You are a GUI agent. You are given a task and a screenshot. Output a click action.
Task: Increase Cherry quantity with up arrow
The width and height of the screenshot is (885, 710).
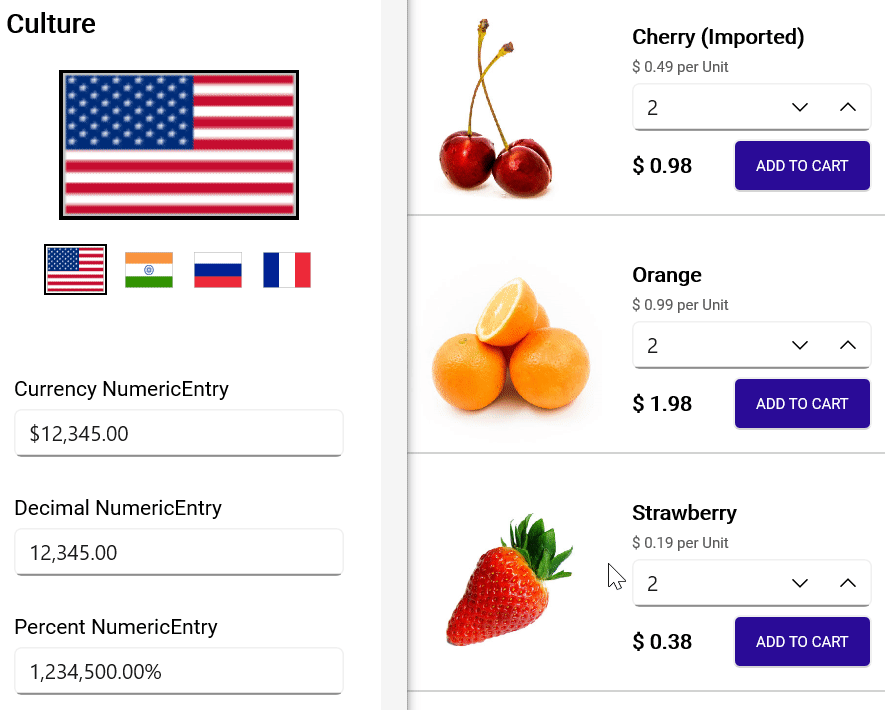(x=847, y=108)
